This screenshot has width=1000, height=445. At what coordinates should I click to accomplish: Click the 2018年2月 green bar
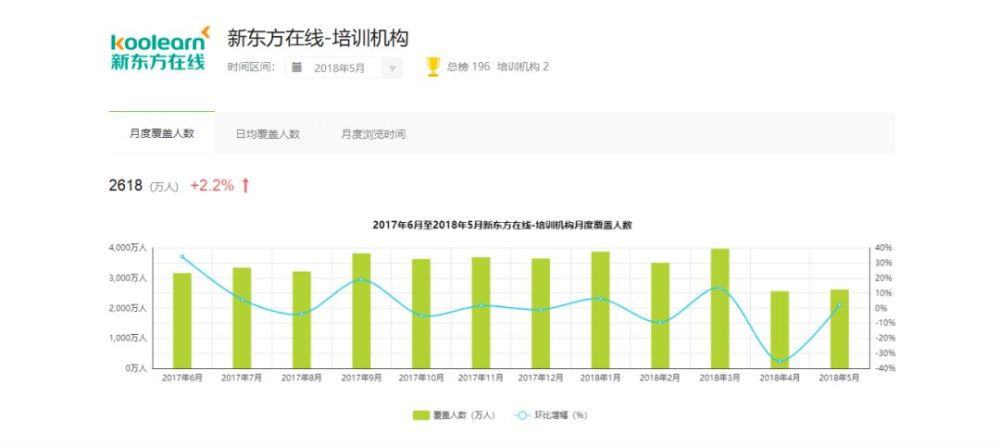pos(660,316)
